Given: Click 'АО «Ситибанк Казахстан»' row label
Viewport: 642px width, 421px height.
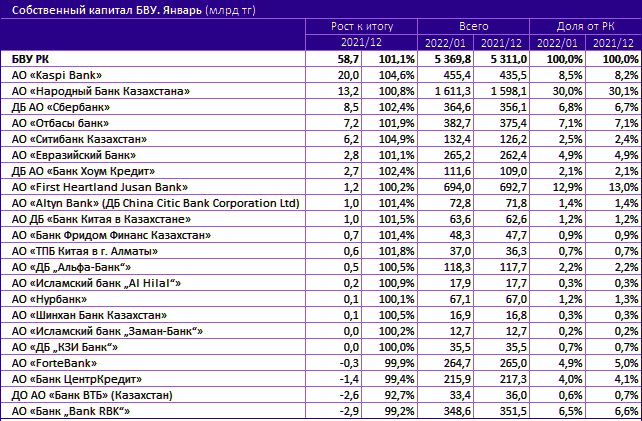Looking at the screenshot, I should pos(79,139).
